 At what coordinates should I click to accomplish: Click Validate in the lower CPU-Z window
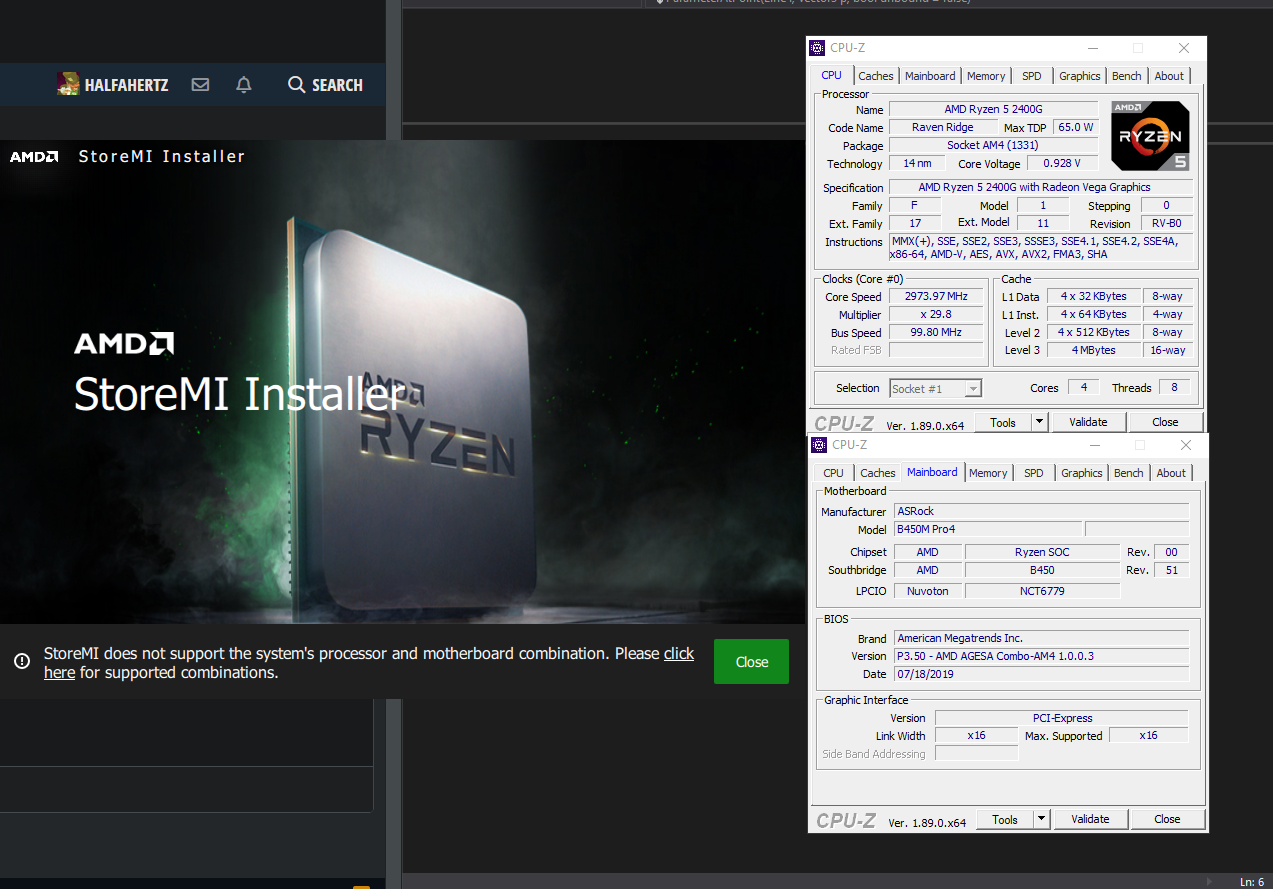1090,819
